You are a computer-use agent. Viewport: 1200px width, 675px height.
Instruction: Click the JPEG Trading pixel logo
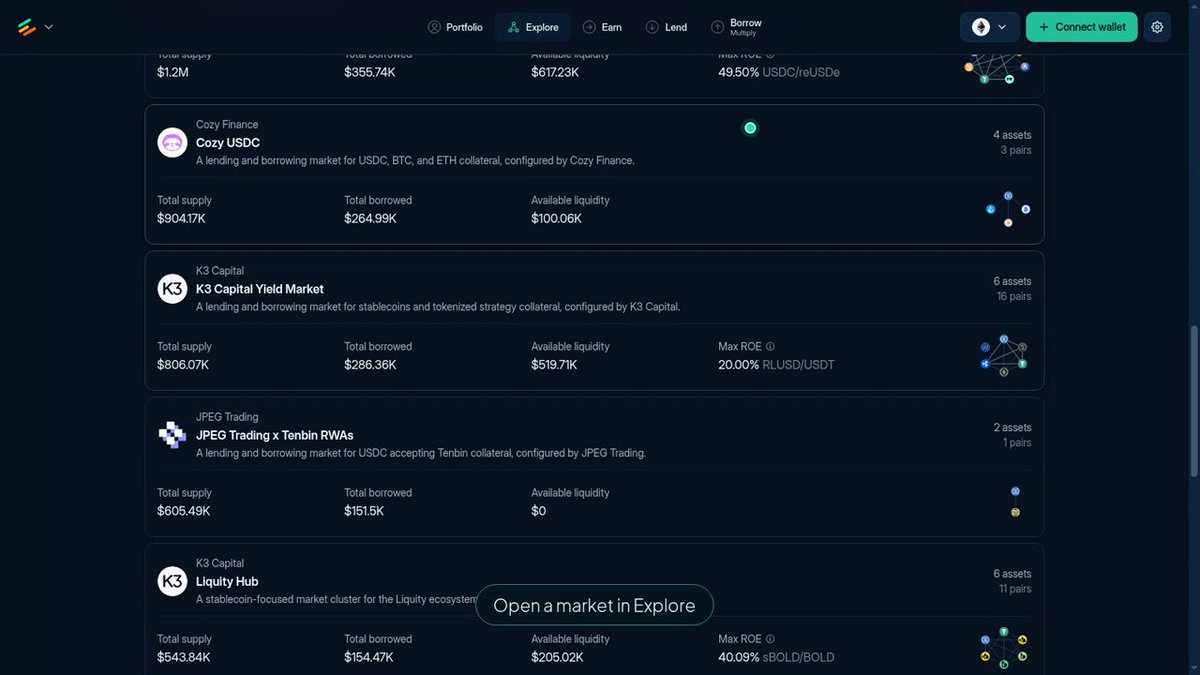click(x=172, y=435)
